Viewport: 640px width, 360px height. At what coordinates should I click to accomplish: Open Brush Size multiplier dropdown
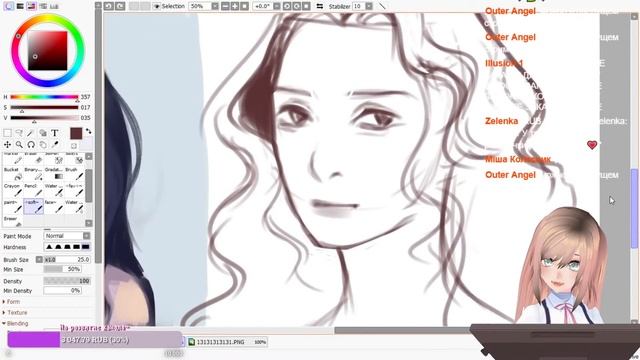pos(39,260)
